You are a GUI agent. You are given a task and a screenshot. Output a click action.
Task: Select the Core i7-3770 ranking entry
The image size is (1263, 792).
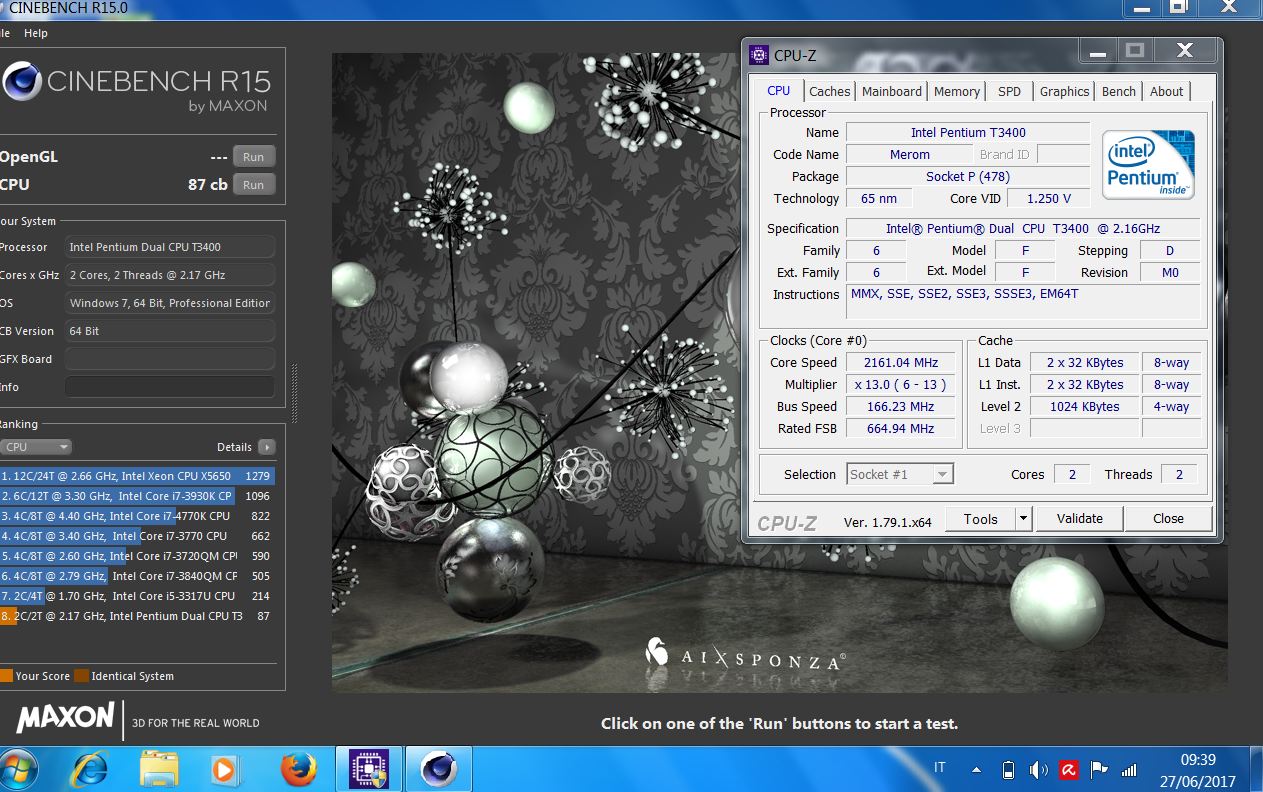pos(137,536)
